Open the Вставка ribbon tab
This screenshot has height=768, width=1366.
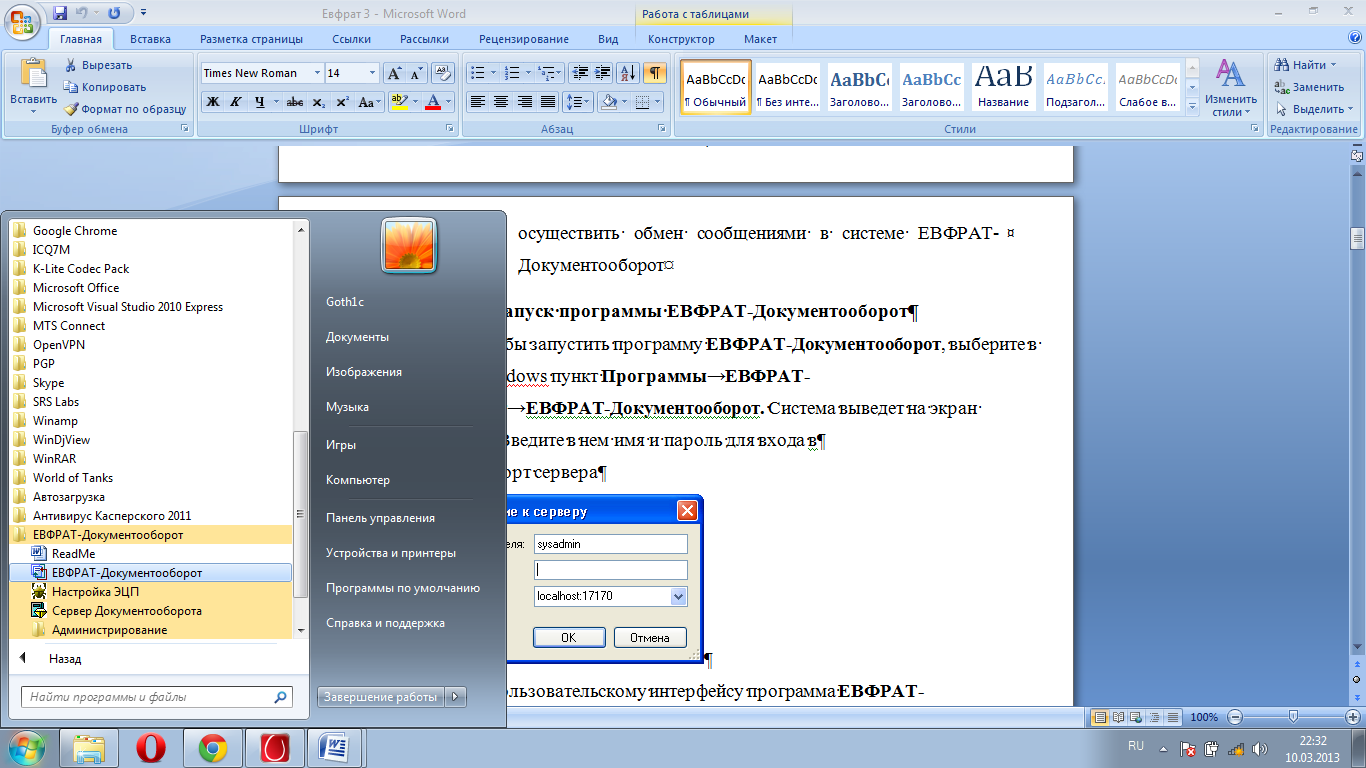[150, 39]
